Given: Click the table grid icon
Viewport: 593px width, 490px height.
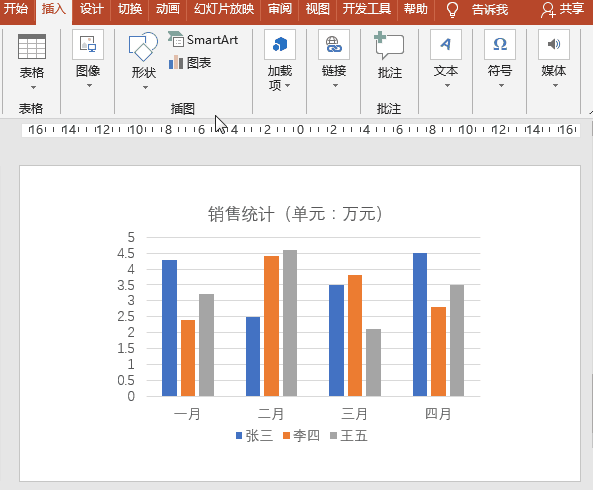Looking at the screenshot, I should pyautogui.click(x=32, y=46).
